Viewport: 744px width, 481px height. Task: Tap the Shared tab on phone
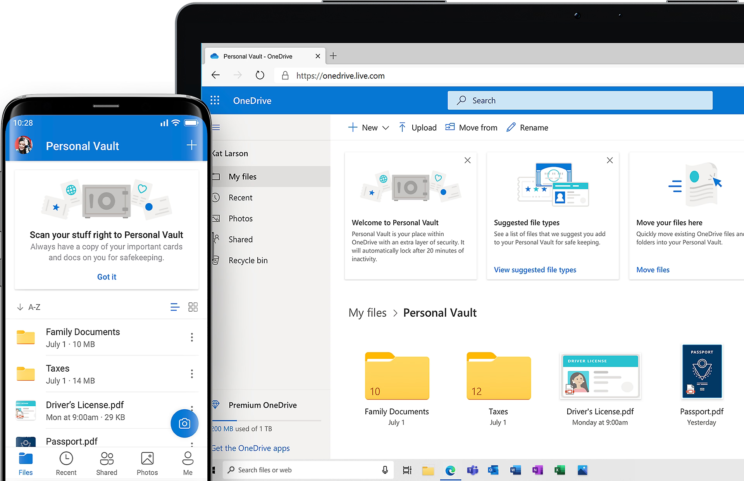pyautogui.click(x=107, y=463)
